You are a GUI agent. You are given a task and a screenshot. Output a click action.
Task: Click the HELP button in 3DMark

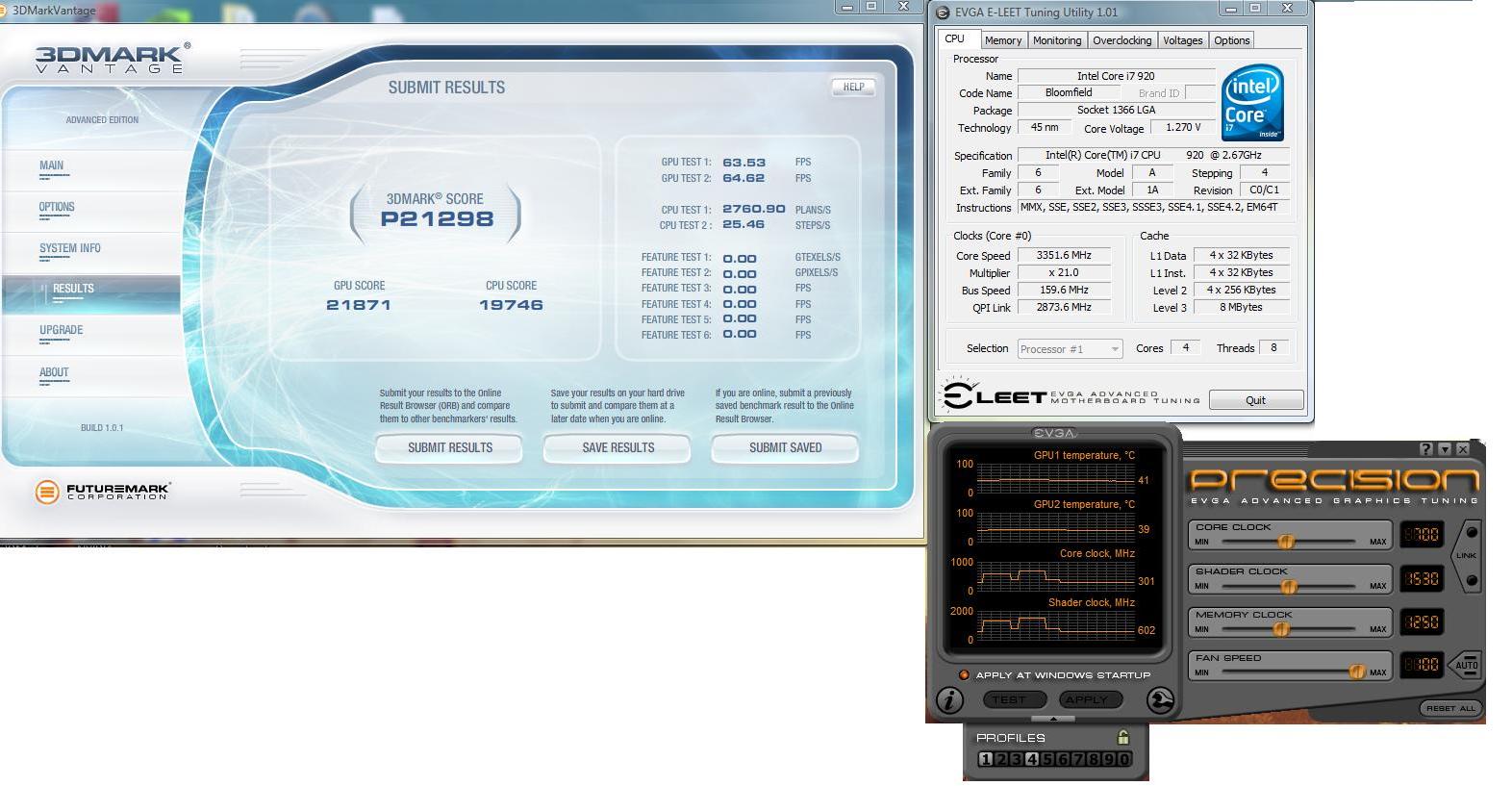click(853, 87)
